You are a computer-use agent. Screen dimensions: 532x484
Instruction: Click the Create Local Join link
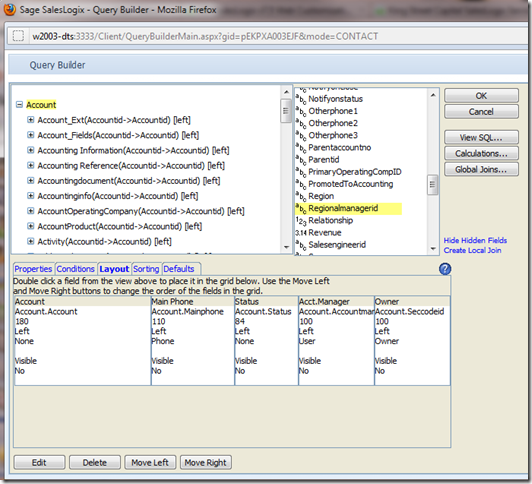pos(472,250)
